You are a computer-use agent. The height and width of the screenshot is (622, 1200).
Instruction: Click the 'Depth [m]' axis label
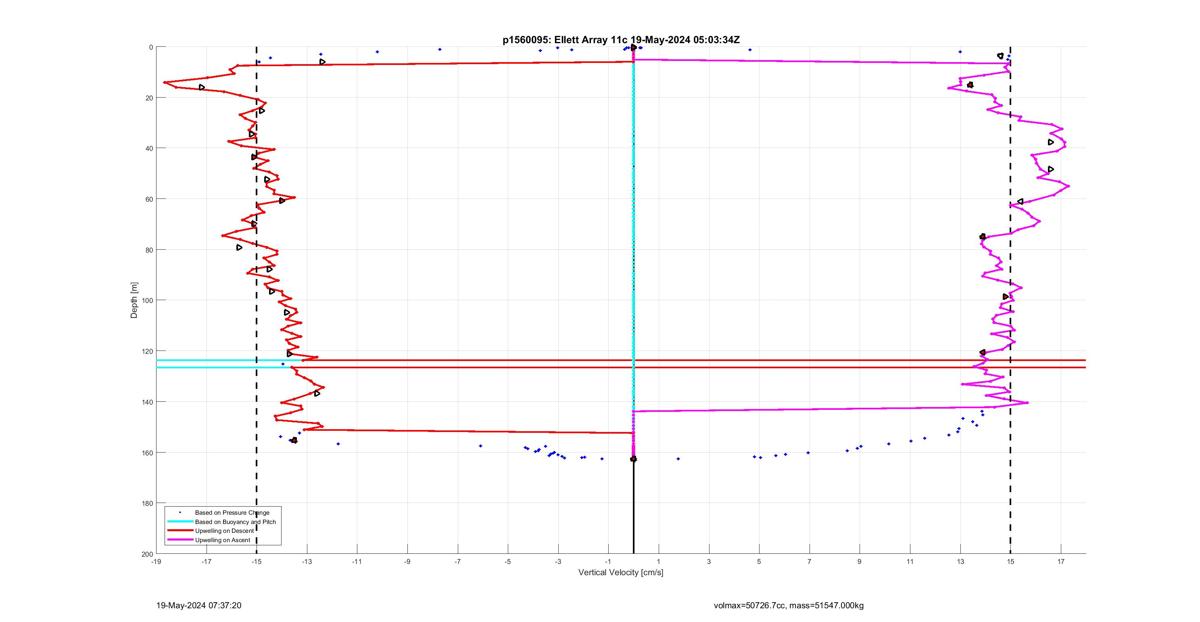click(133, 300)
